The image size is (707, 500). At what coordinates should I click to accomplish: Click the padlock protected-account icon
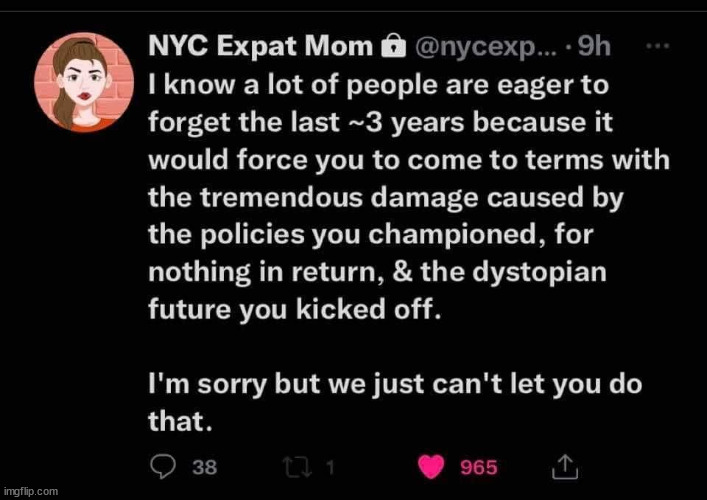[x=394, y=46]
